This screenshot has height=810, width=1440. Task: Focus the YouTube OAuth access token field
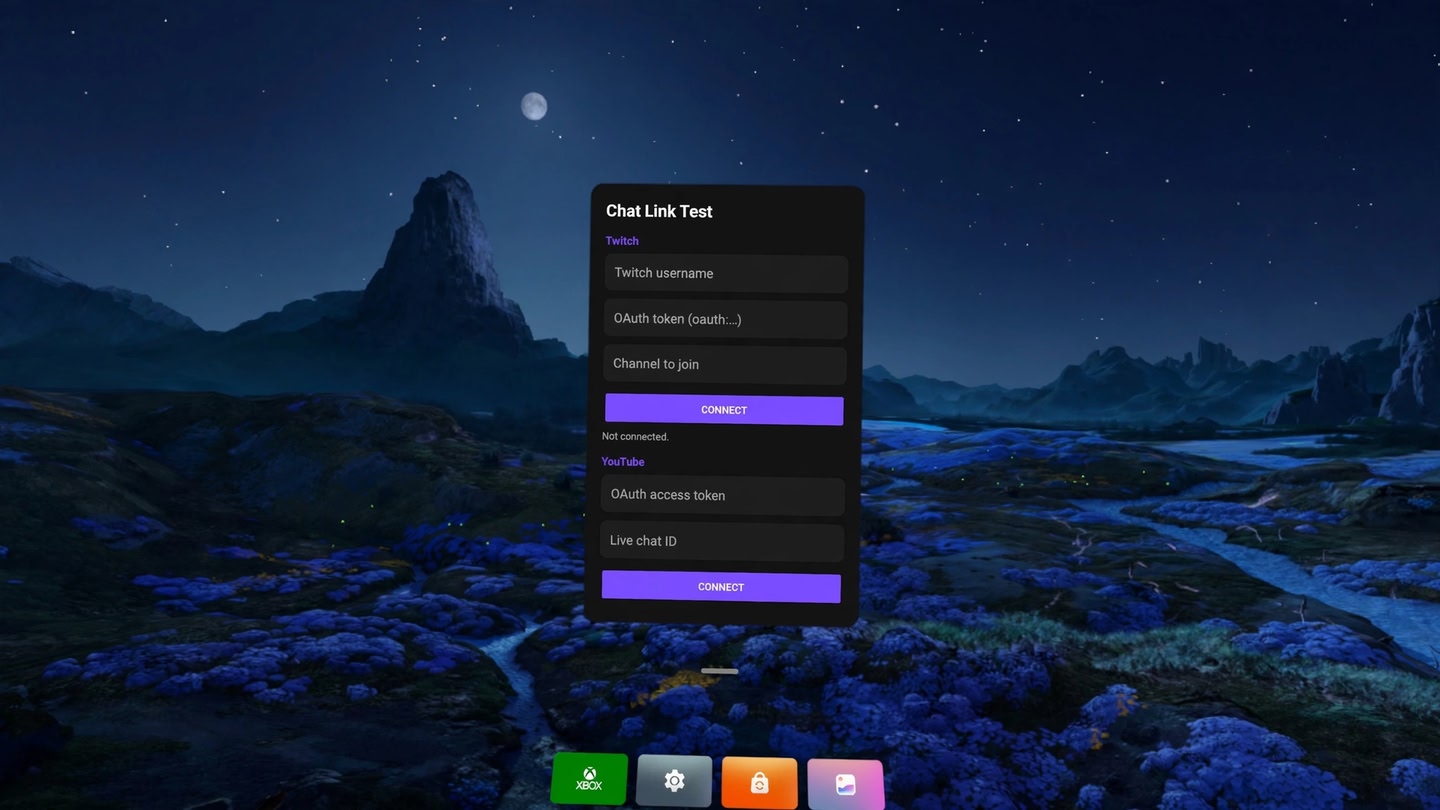(723, 495)
